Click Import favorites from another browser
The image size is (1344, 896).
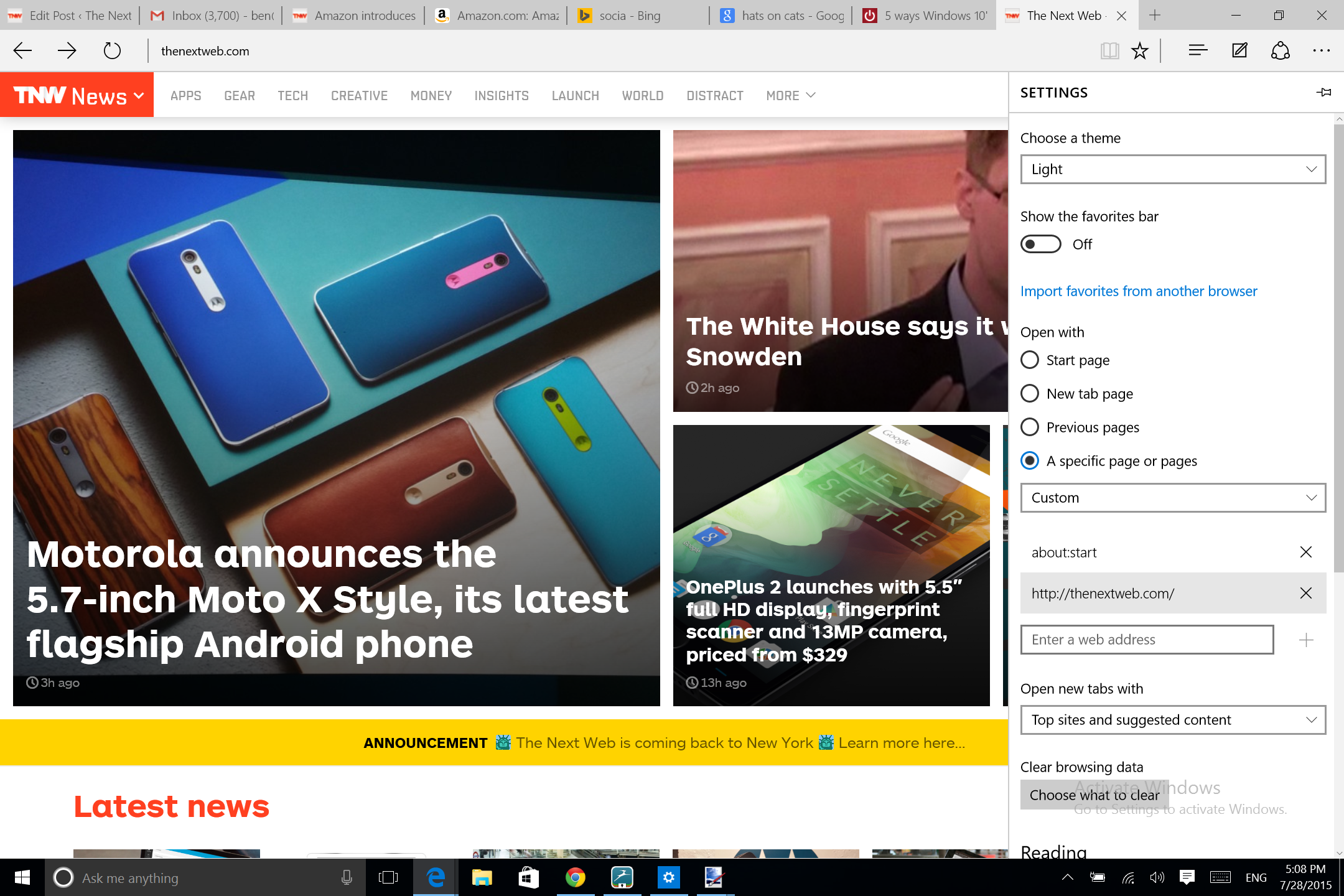coord(1139,291)
